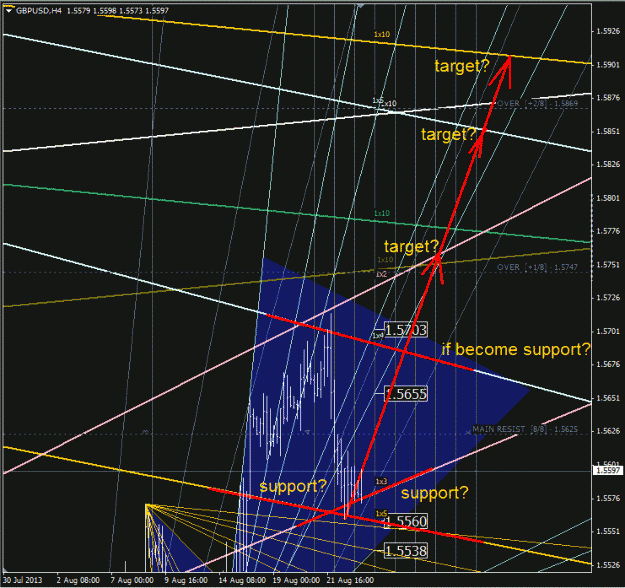Click the 1x4 label beside 1.5703
Screen dimensions: 625x588
tap(377, 335)
